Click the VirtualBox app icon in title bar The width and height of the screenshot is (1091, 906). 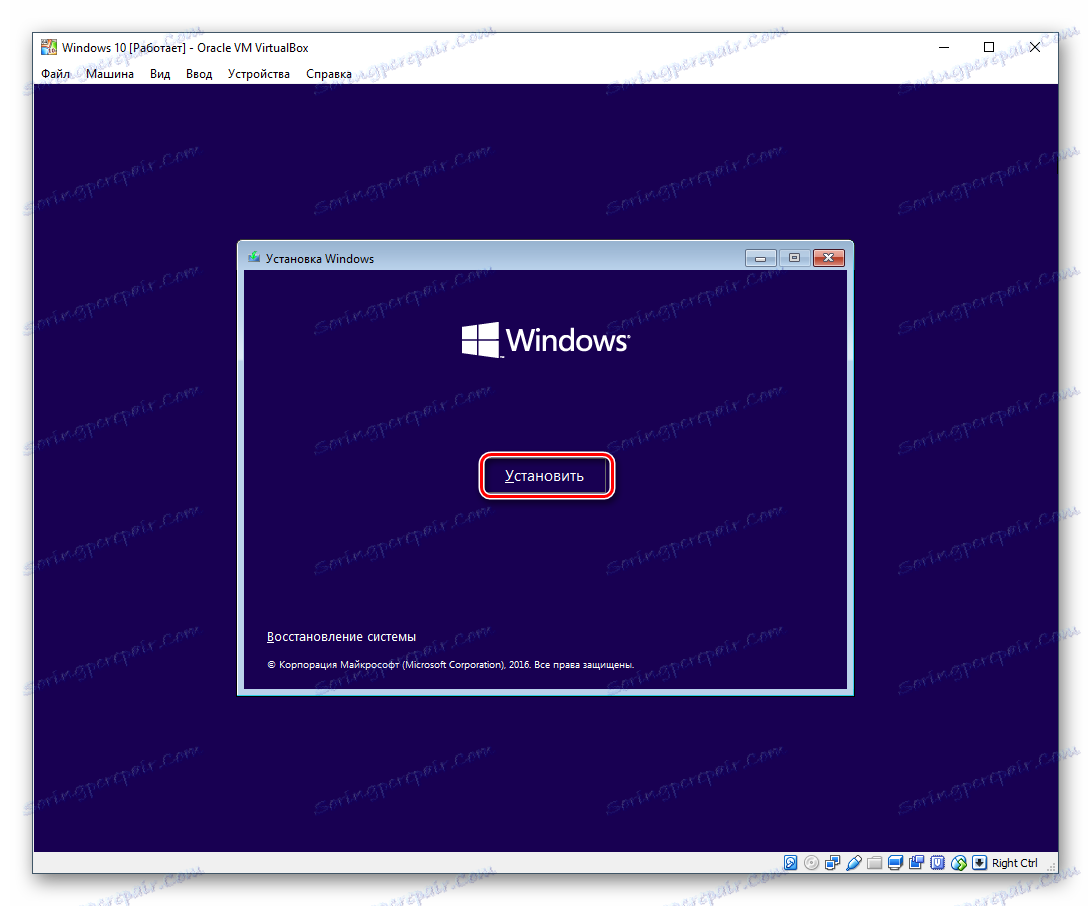click(x=49, y=47)
